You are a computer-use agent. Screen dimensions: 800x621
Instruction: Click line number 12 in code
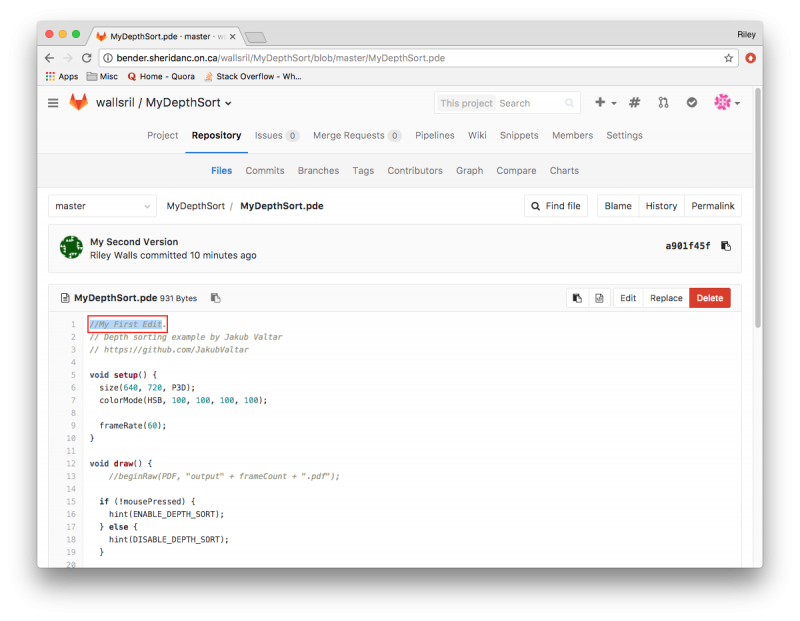click(71, 464)
